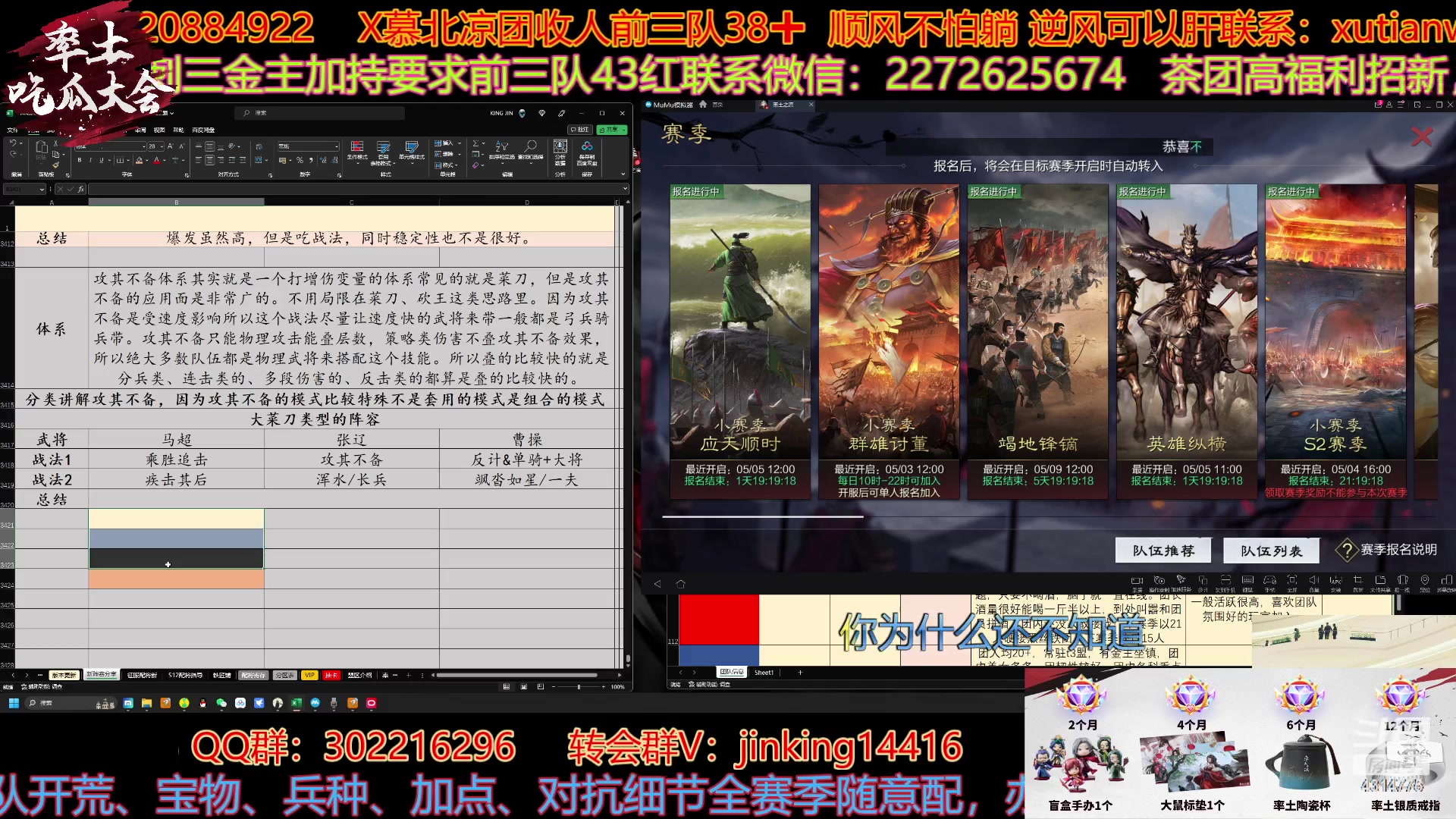Click MuMu keyboard mapping (键鼠) icon
This screenshot has height=819, width=1456.
click(1247, 583)
